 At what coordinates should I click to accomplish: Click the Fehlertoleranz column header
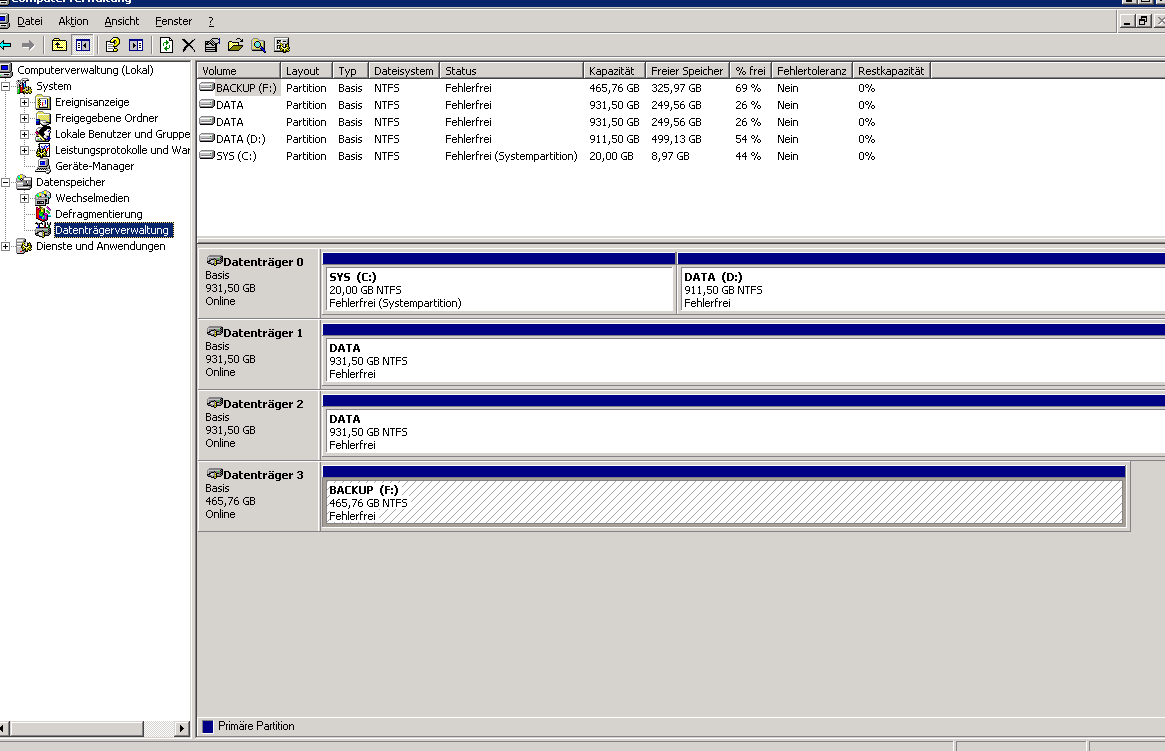pos(811,71)
